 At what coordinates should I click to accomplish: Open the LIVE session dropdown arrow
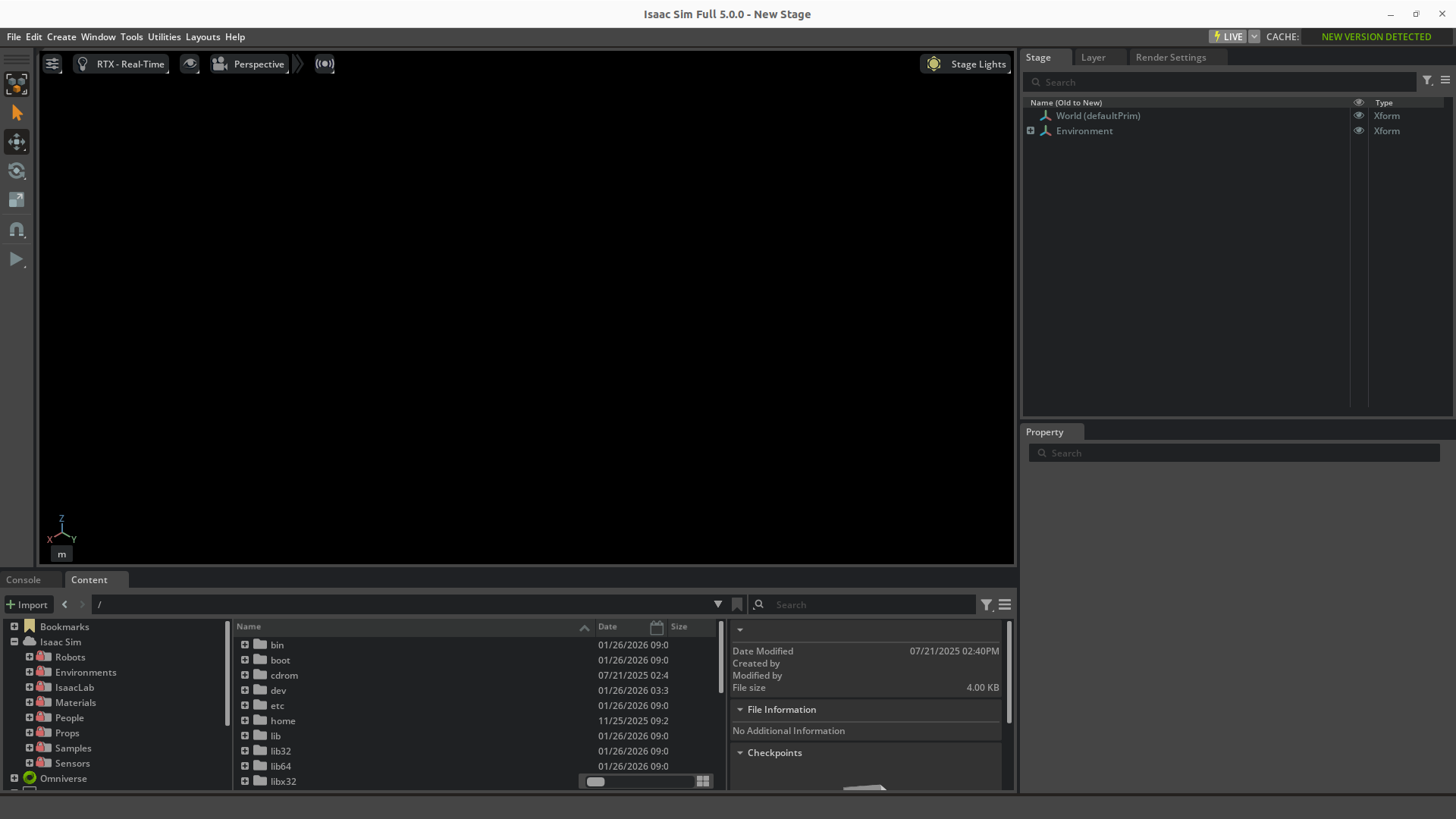1254,36
